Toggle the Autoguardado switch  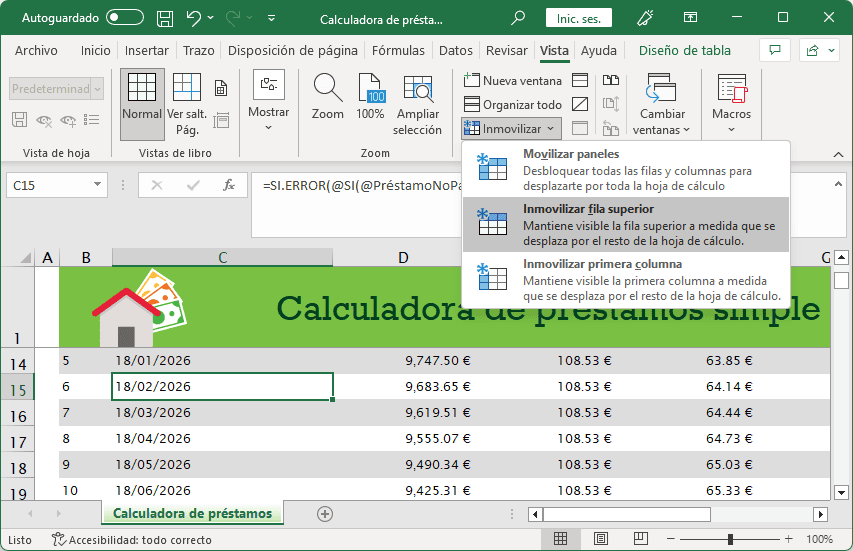[x=124, y=18]
